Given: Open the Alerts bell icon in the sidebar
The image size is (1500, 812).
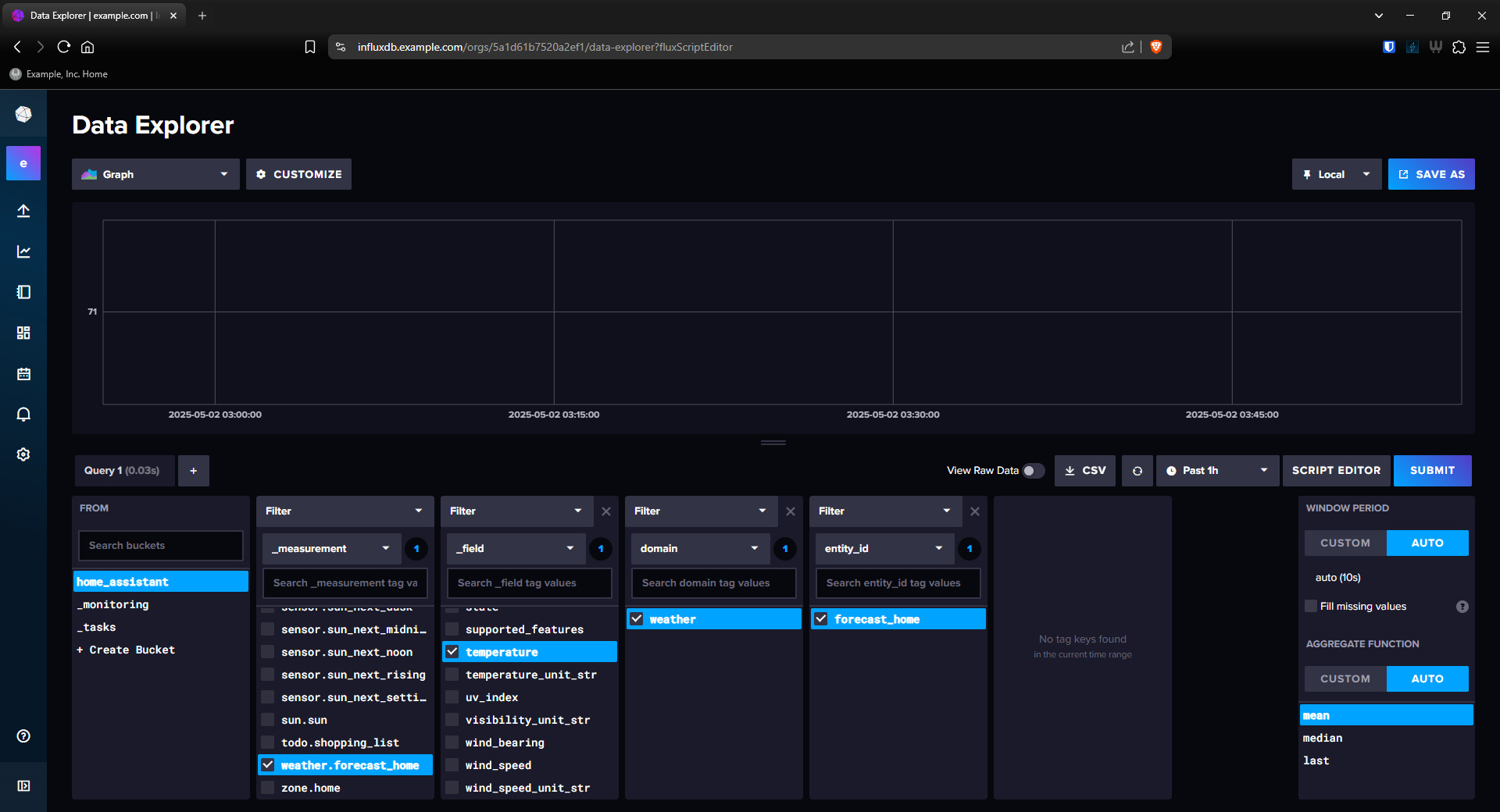Looking at the screenshot, I should (23, 414).
